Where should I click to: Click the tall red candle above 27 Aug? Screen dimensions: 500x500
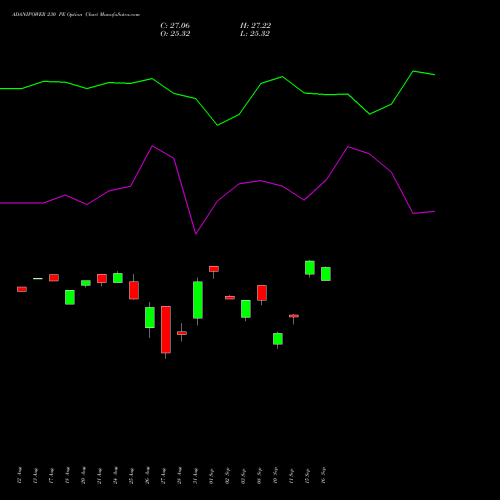coord(166,330)
